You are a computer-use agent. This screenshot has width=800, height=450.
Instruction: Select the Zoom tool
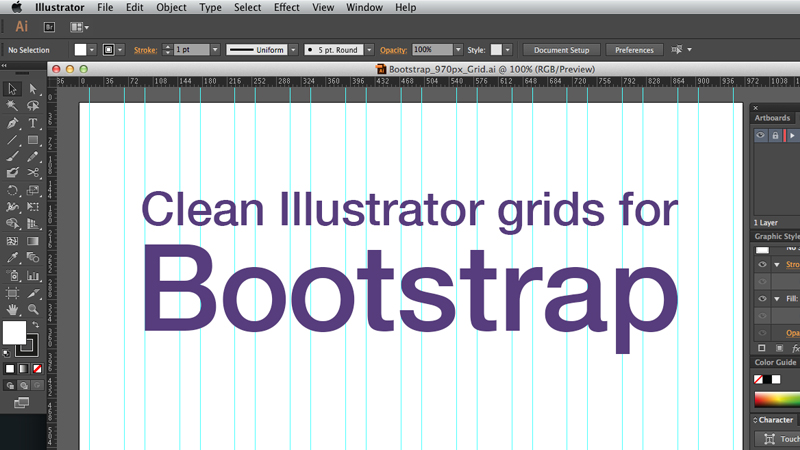coord(33,309)
